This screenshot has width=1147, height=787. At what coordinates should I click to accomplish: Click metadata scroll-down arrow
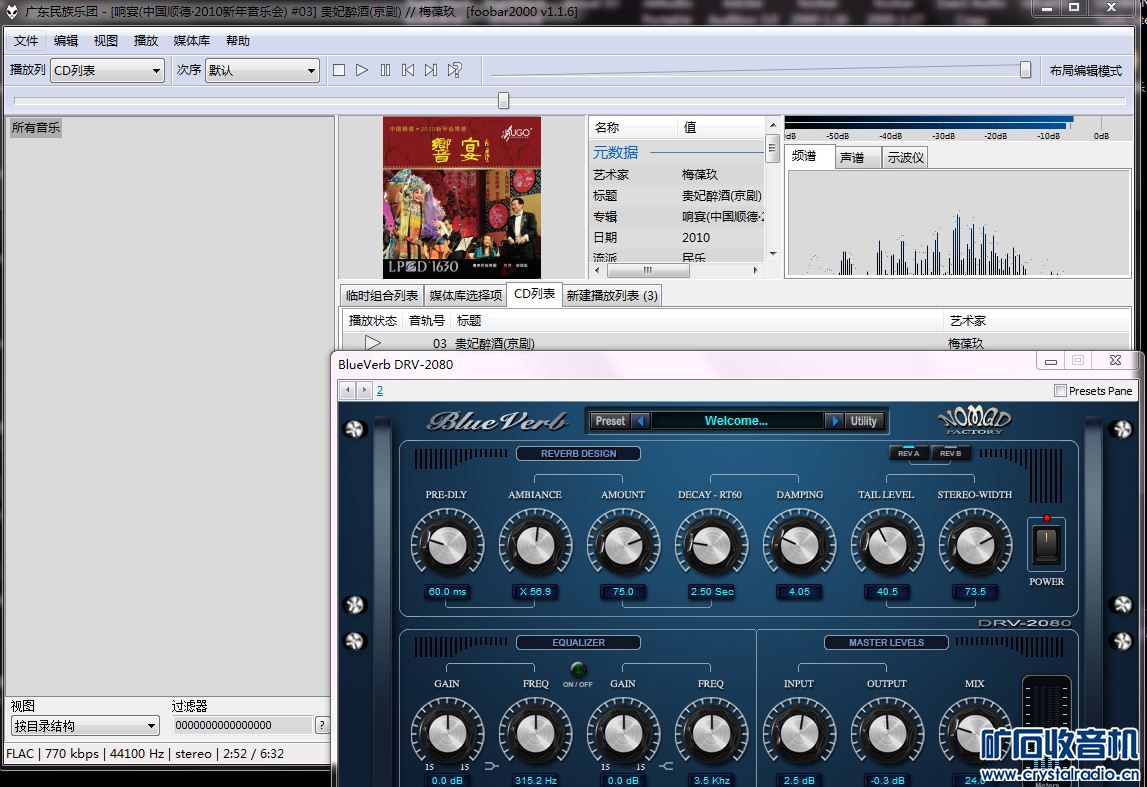point(772,254)
